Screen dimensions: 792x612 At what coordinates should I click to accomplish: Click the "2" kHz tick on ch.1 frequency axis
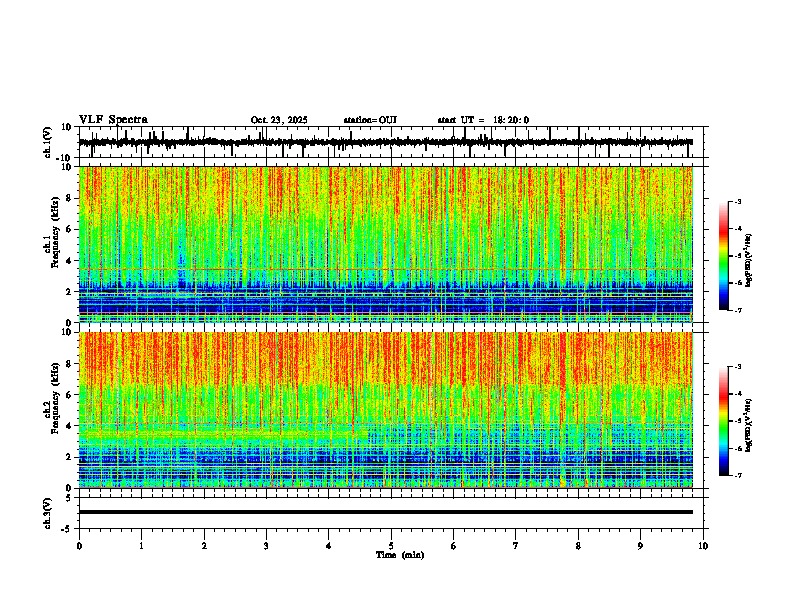69,292
